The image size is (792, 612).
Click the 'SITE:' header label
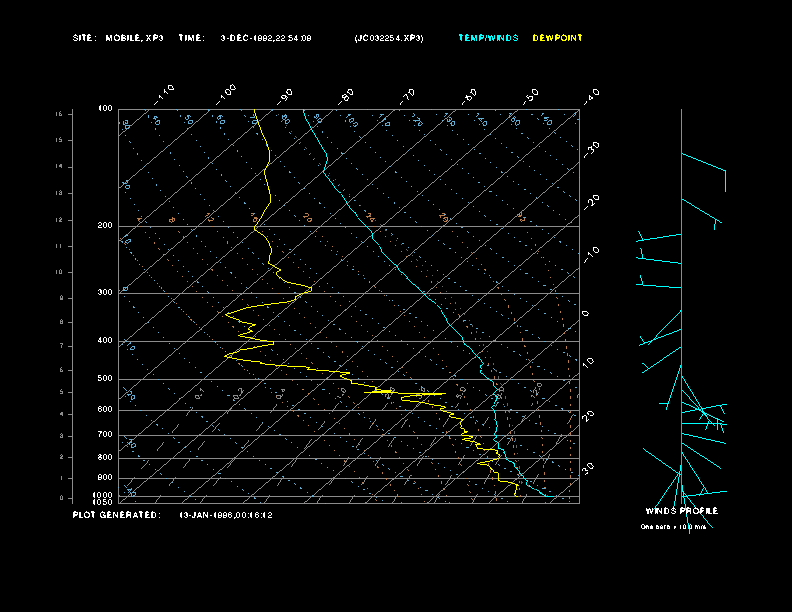point(84,38)
